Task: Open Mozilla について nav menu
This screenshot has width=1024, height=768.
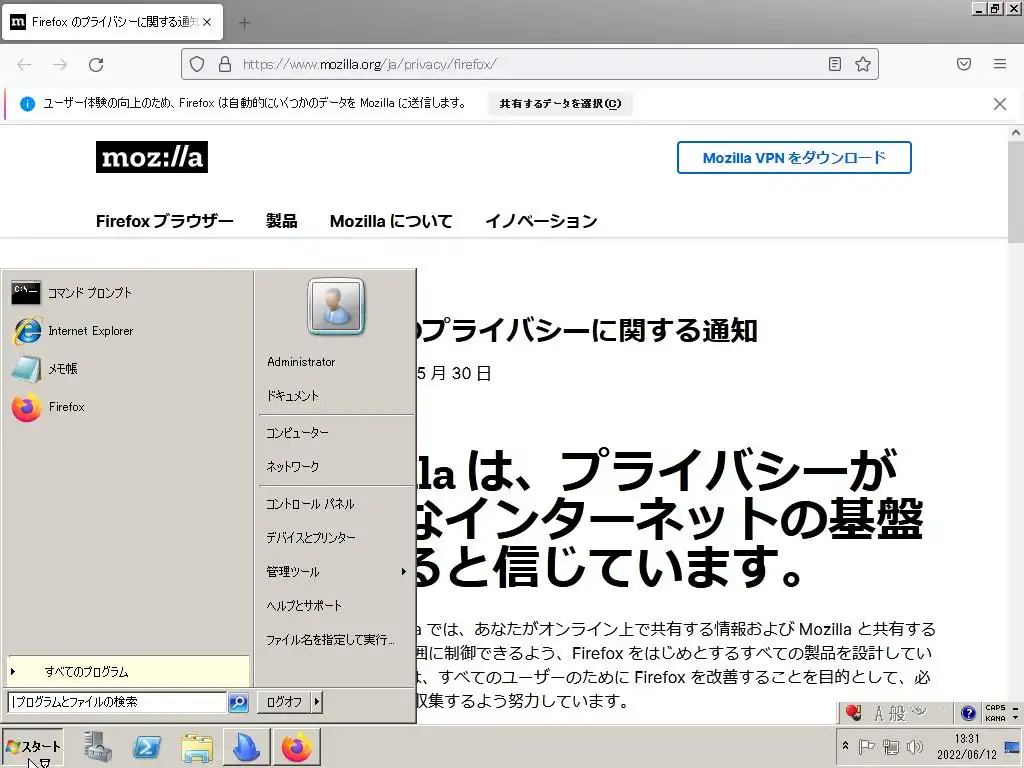Action: coord(391,221)
